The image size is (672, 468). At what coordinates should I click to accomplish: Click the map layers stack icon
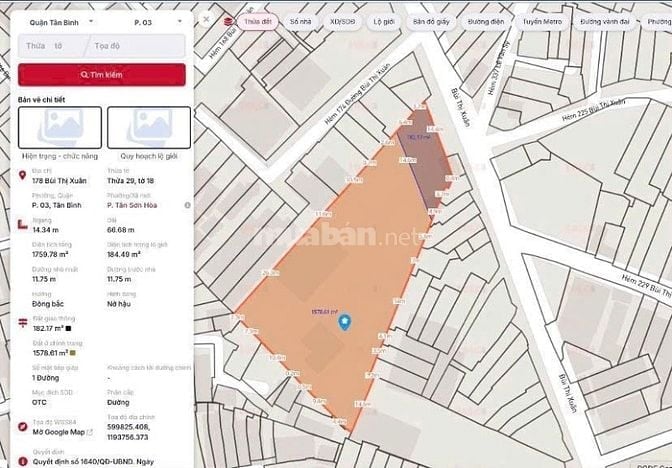tap(230, 20)
